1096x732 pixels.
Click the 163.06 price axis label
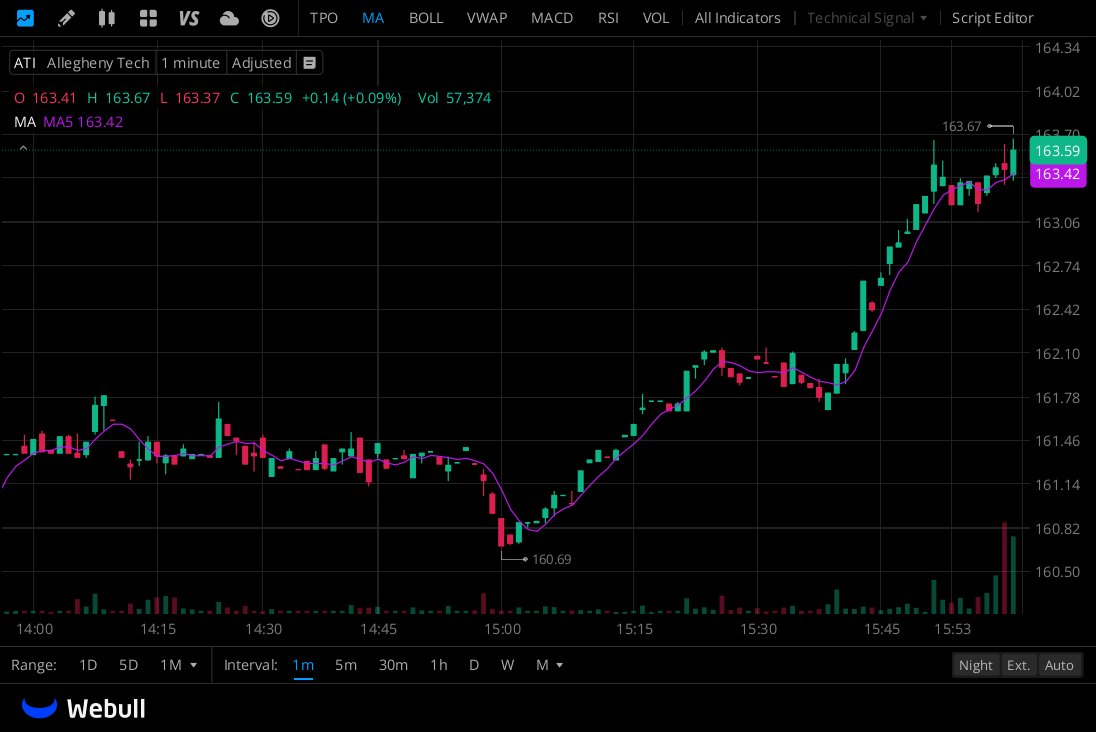(1058, 223)
